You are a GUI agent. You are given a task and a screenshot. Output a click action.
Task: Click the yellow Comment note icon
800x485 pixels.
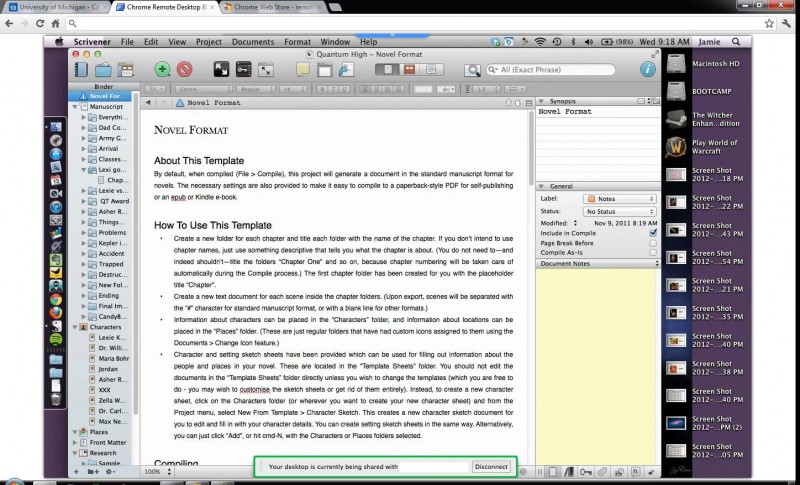[303, 69]
